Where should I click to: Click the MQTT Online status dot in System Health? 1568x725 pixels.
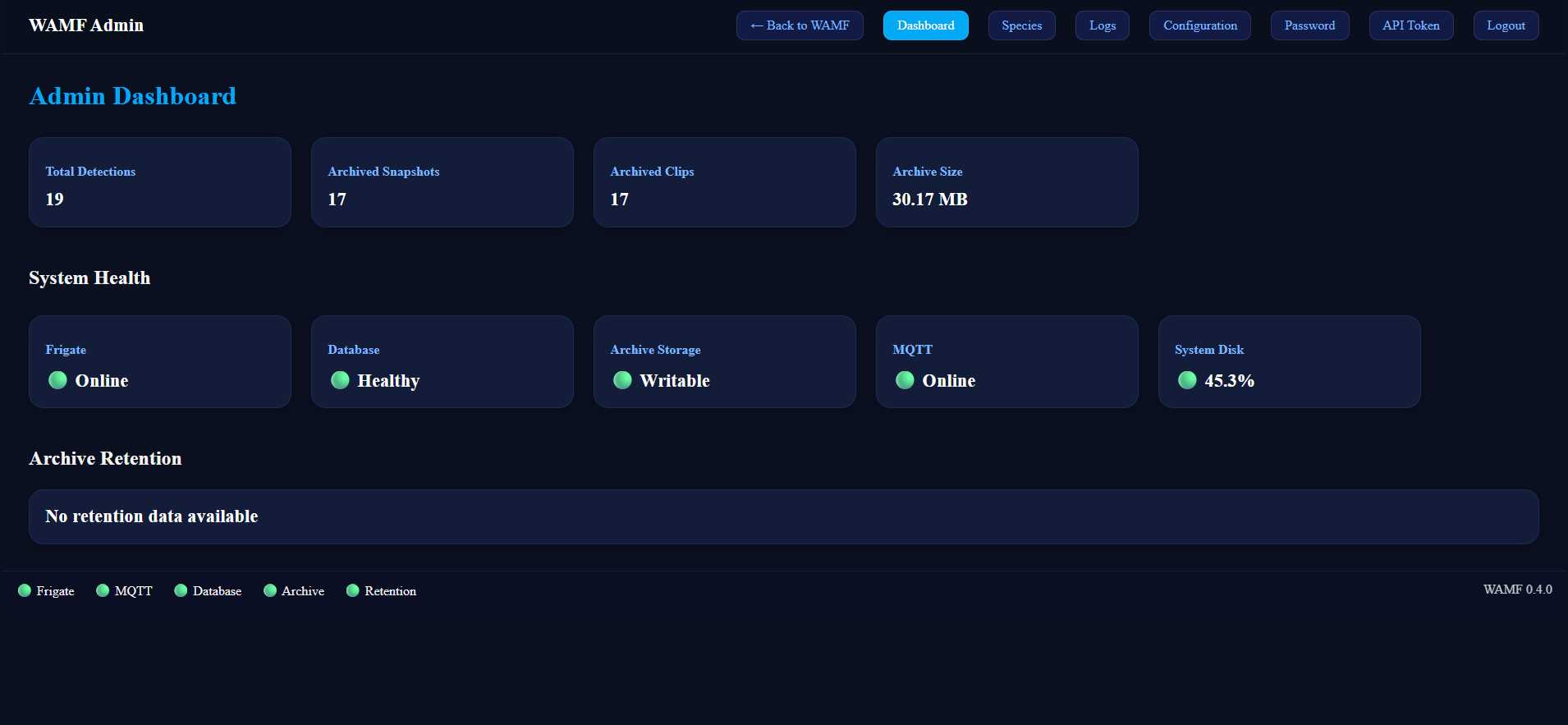[905, 380]
